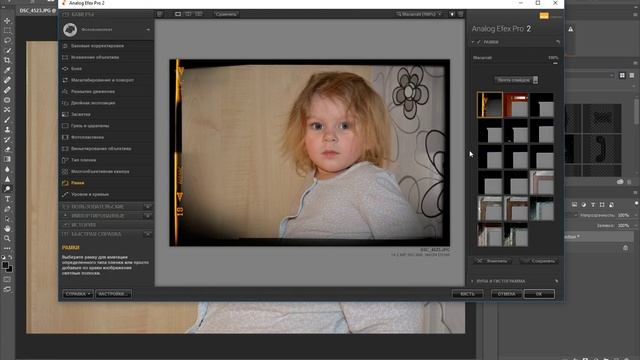Select the Hand tool
The height and width of the screenshot is (360, 640).
click(7, 229)
